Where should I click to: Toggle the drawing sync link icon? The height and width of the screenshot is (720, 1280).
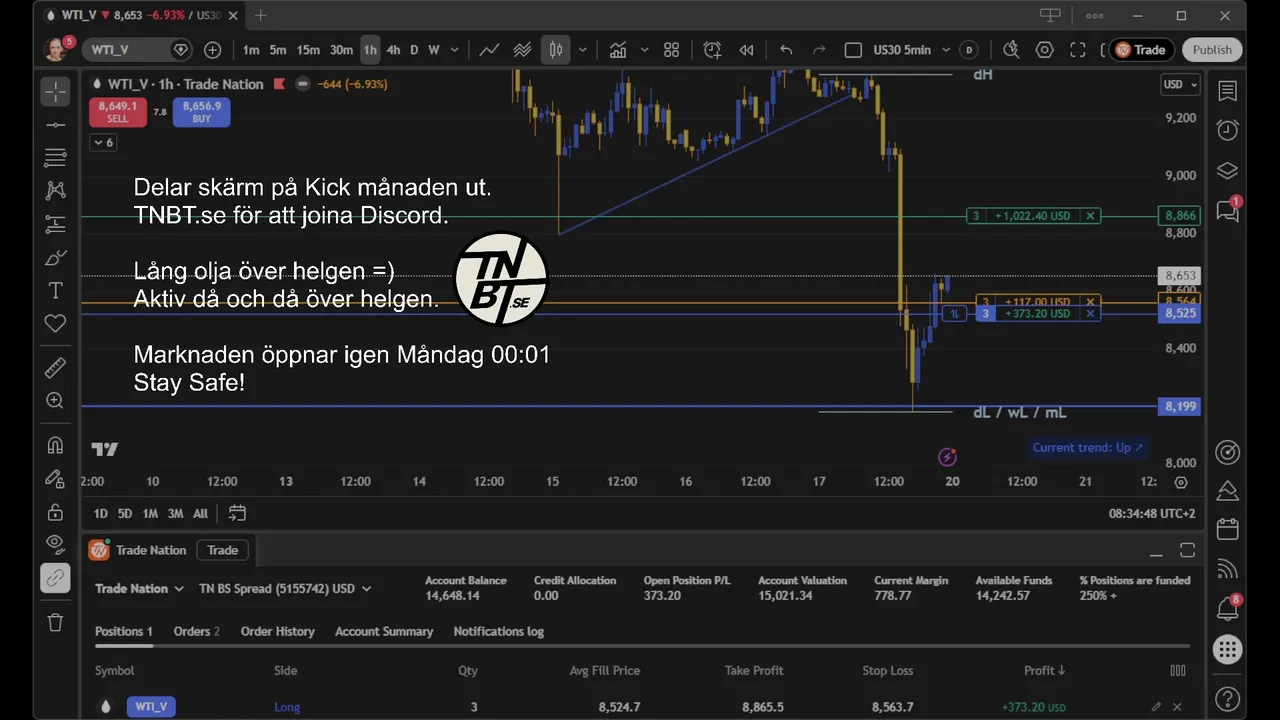[55, 577]
